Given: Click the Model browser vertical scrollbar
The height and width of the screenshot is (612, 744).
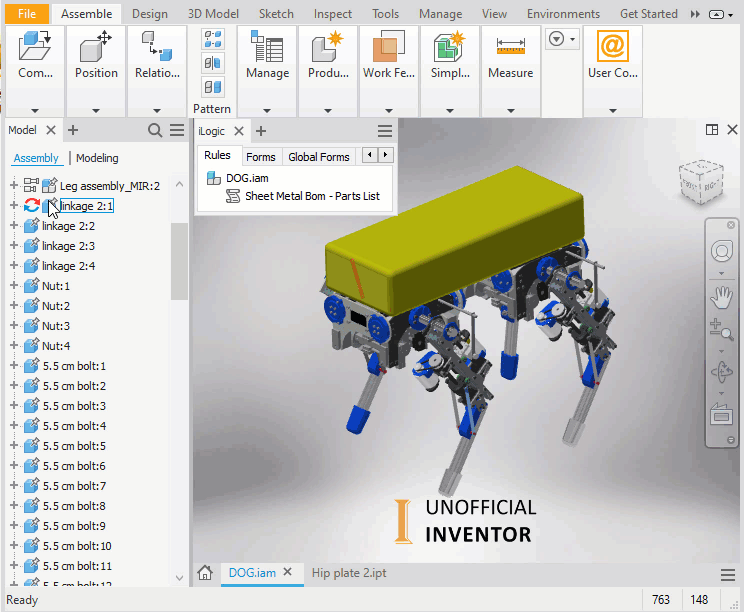Looking at the screenshot, I should click(179, 260).
